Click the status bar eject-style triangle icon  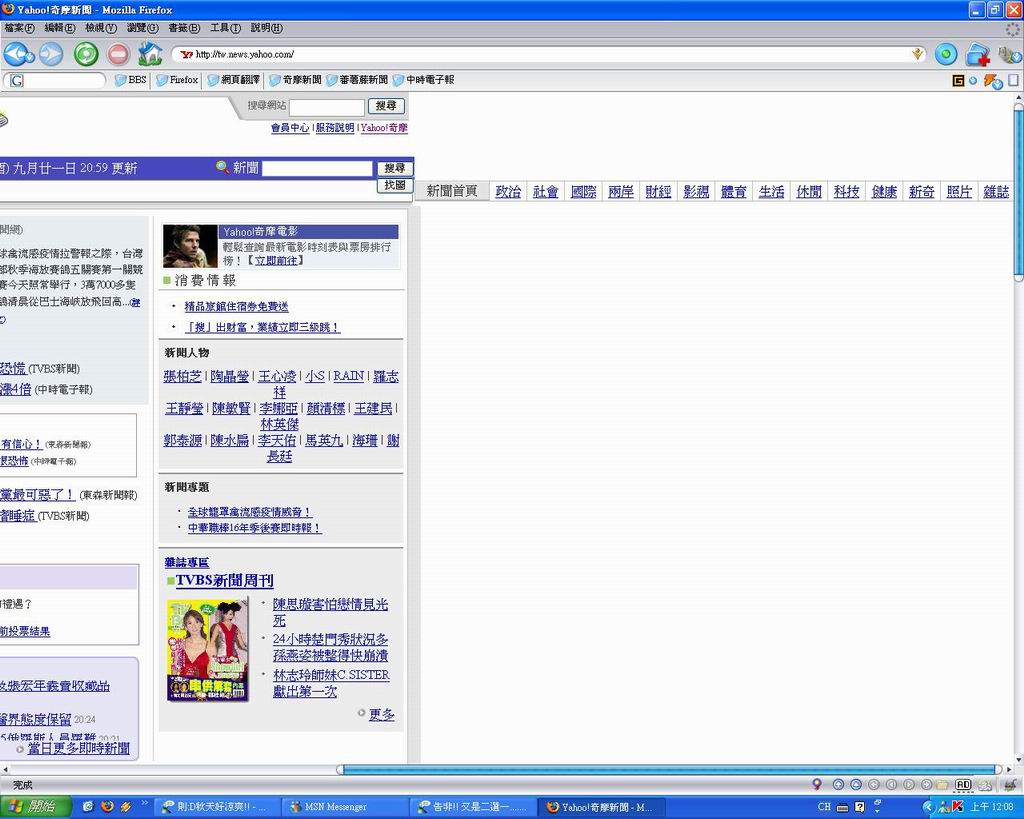tap(856, 784)
